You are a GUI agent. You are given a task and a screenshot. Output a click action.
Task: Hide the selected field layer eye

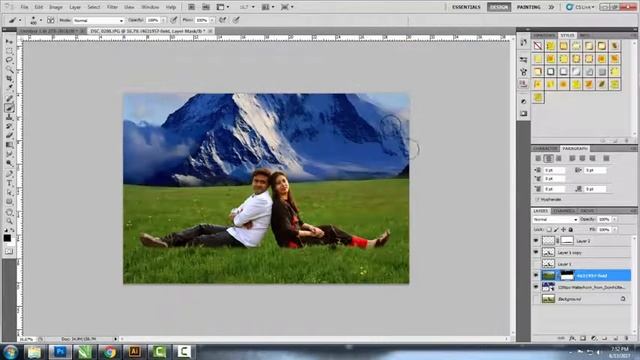pyautogui.click(x=536, y=276)
